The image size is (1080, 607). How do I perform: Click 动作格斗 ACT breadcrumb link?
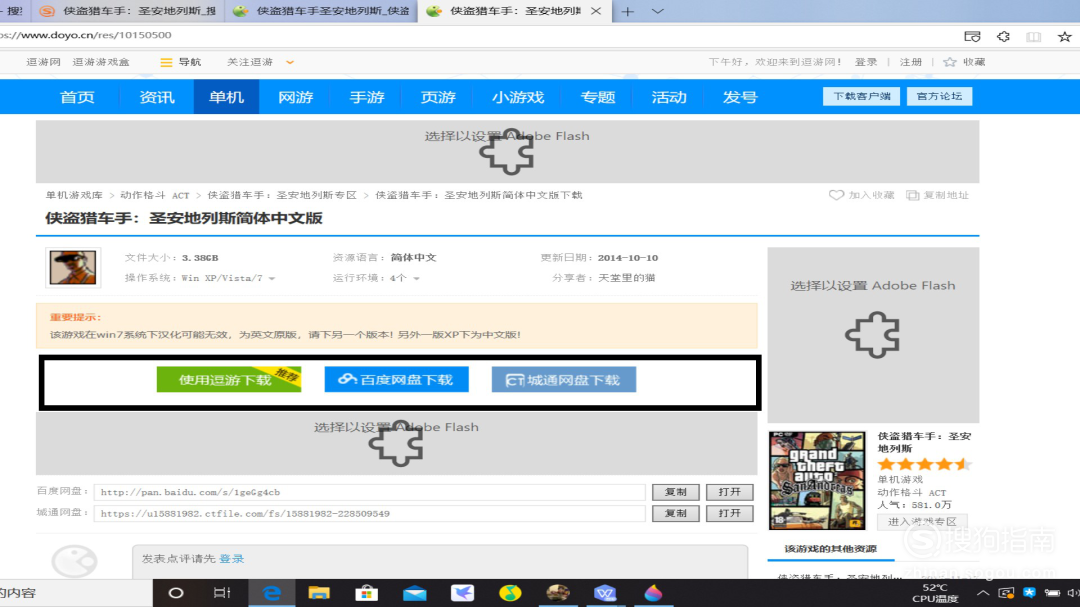point(154,195)
